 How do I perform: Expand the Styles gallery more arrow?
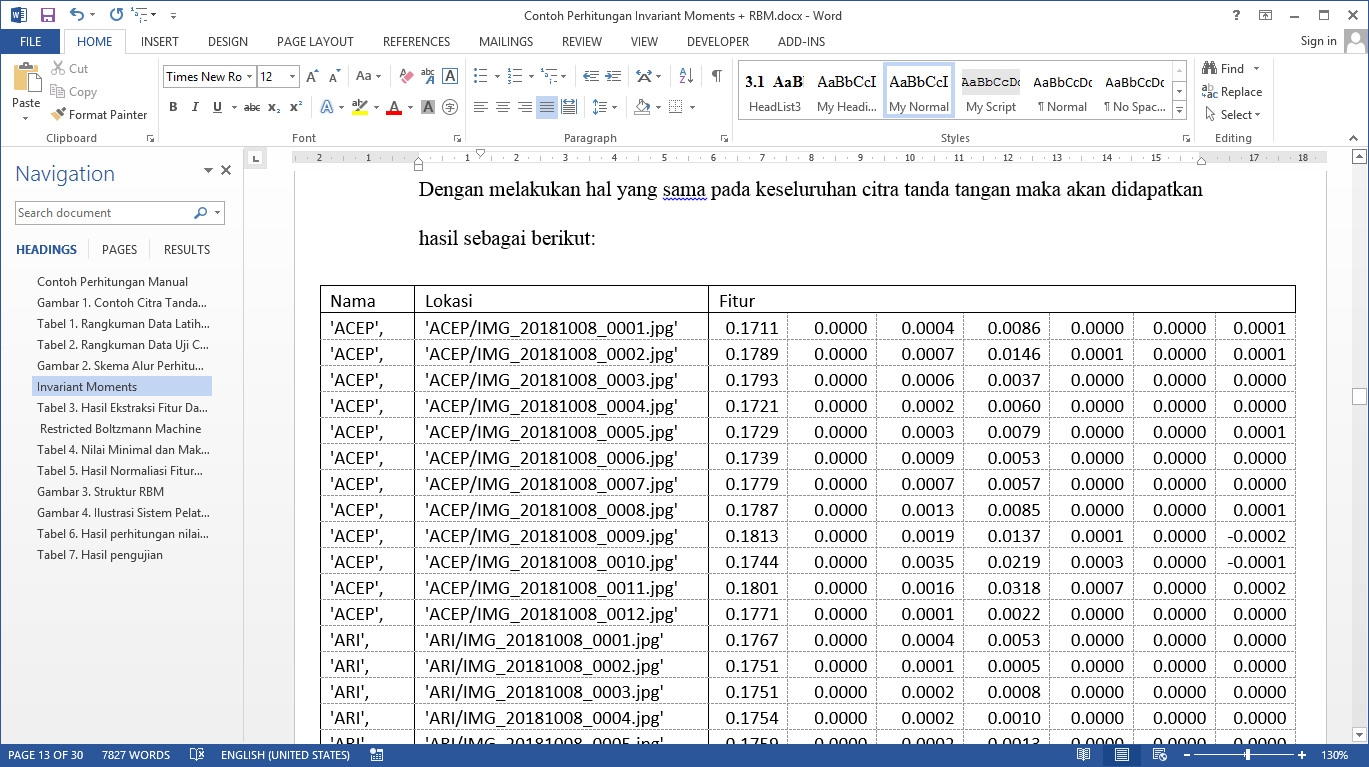click(x=1179, y=110)
